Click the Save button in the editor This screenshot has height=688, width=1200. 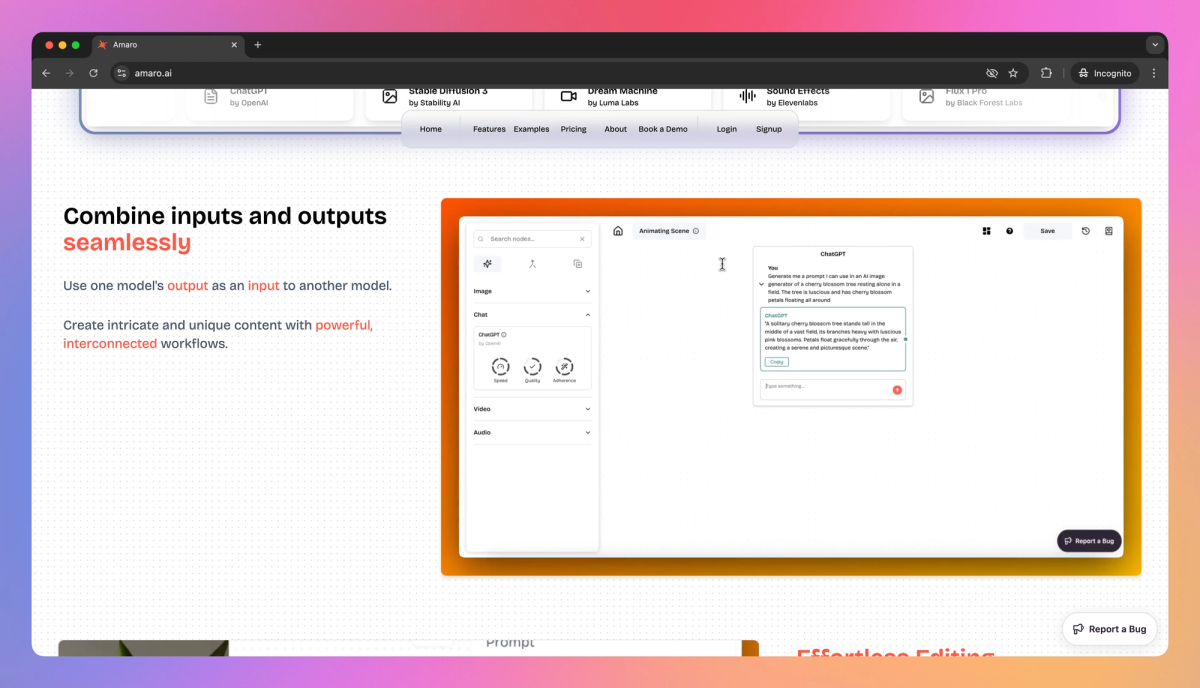[x=1047, y=231]
